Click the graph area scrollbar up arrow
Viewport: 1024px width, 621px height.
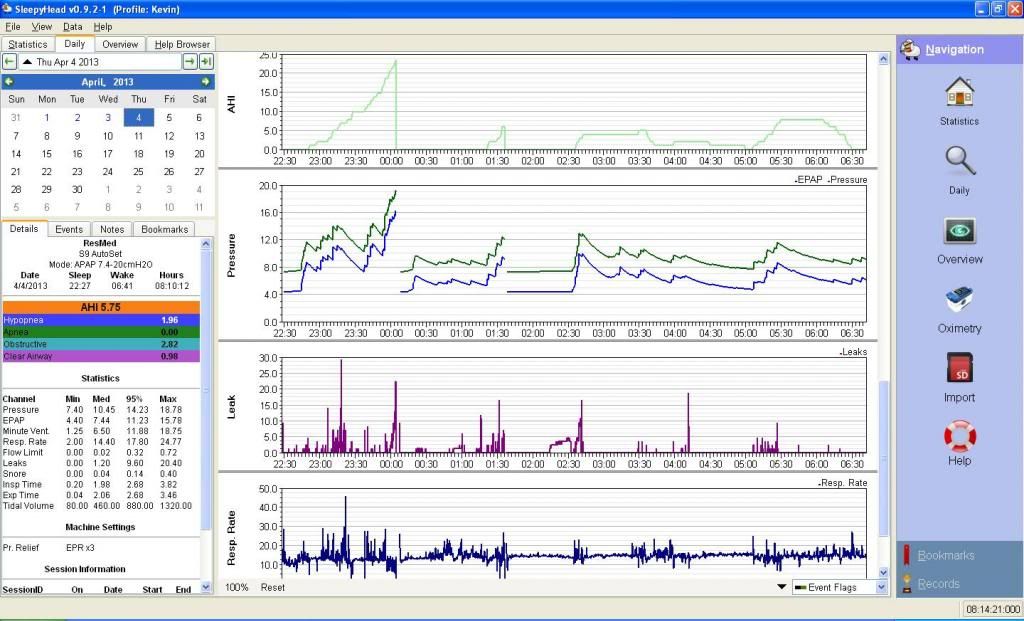884,59
